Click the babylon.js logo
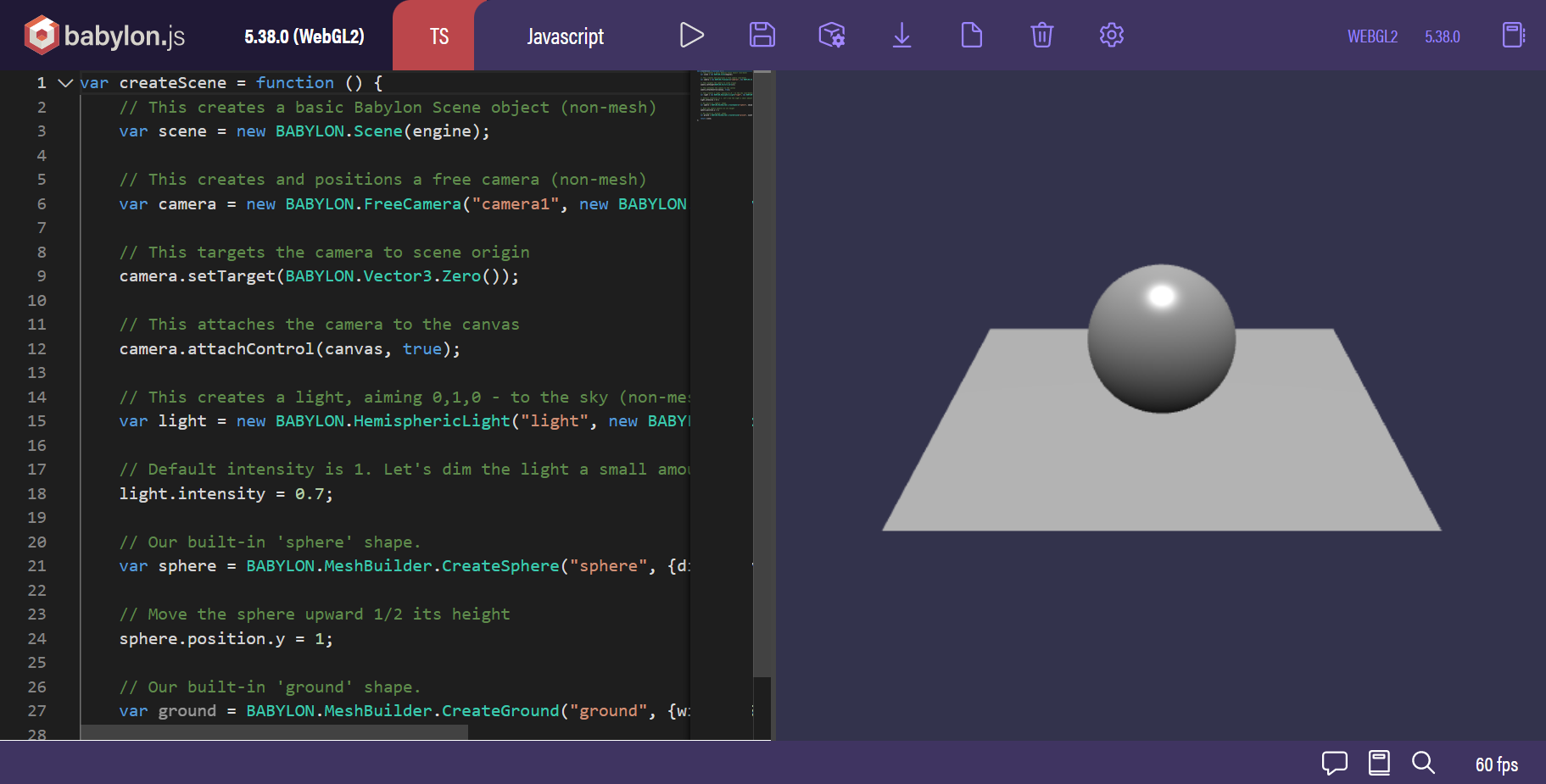 [x=100, y=35]
